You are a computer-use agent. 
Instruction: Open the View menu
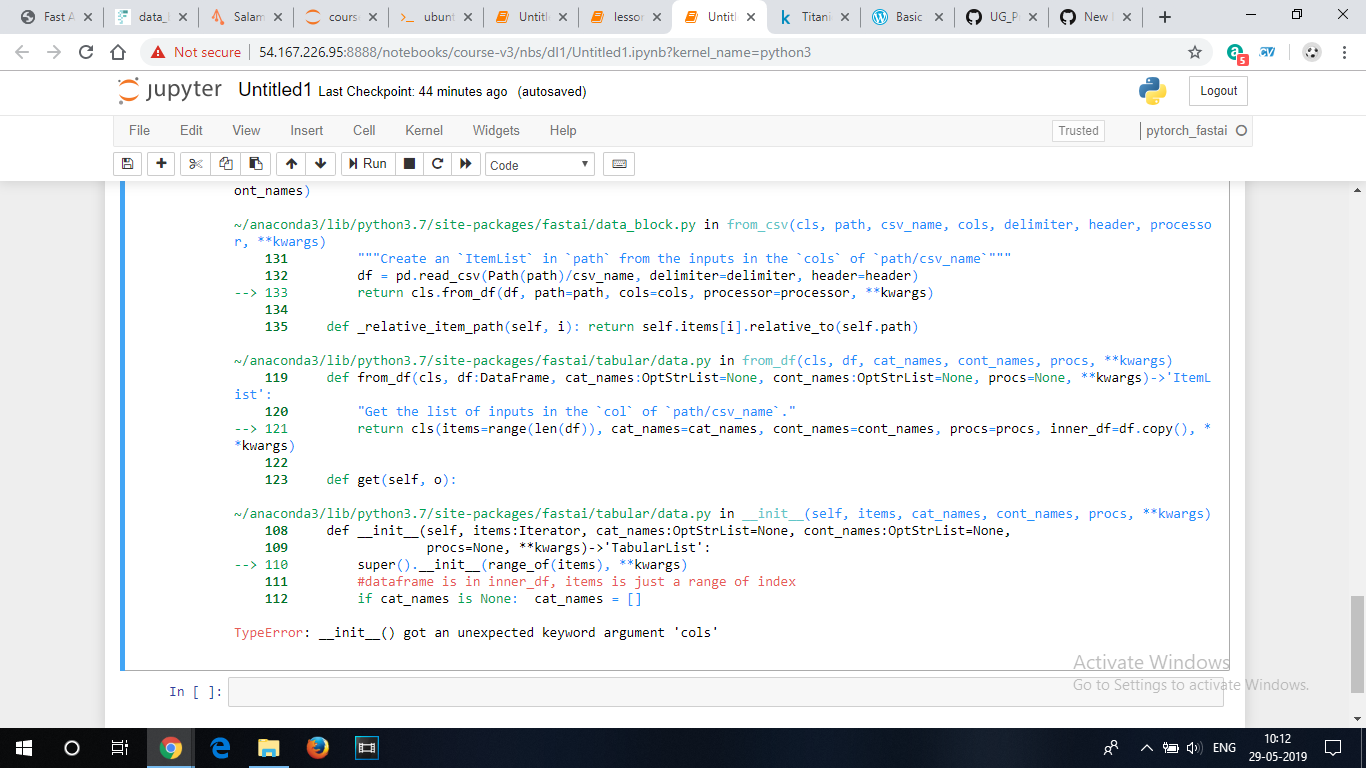pyautogui.click(x=246, y=130)
